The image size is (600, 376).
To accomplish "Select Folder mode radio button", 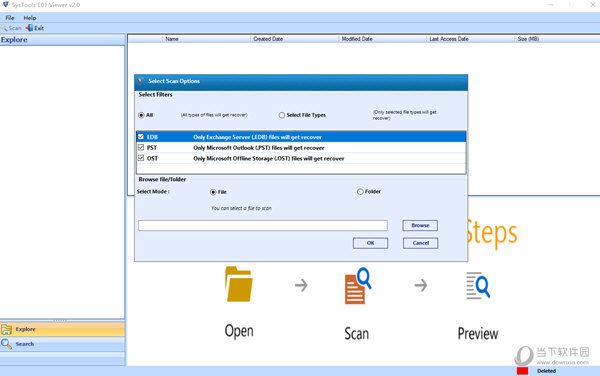I will 360,192.
